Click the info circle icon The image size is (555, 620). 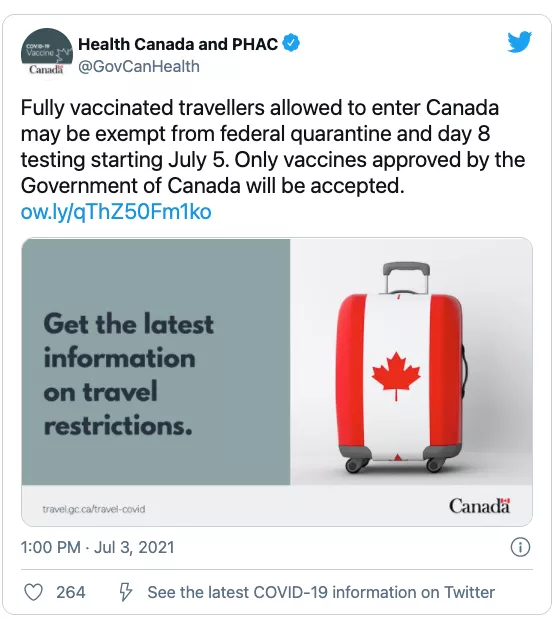520,547
